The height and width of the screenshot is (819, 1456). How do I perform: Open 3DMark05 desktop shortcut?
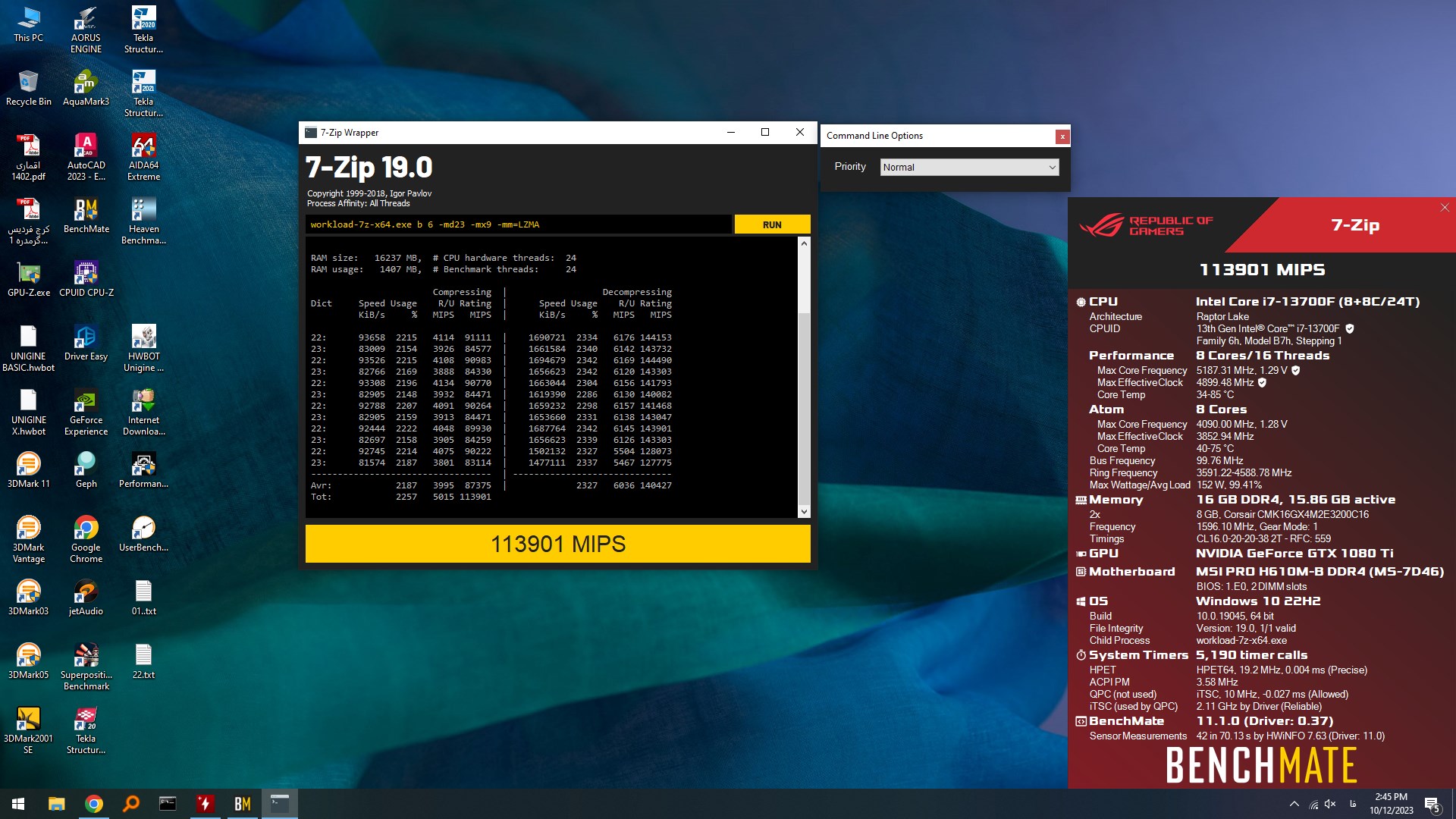(x=28, y=661)
